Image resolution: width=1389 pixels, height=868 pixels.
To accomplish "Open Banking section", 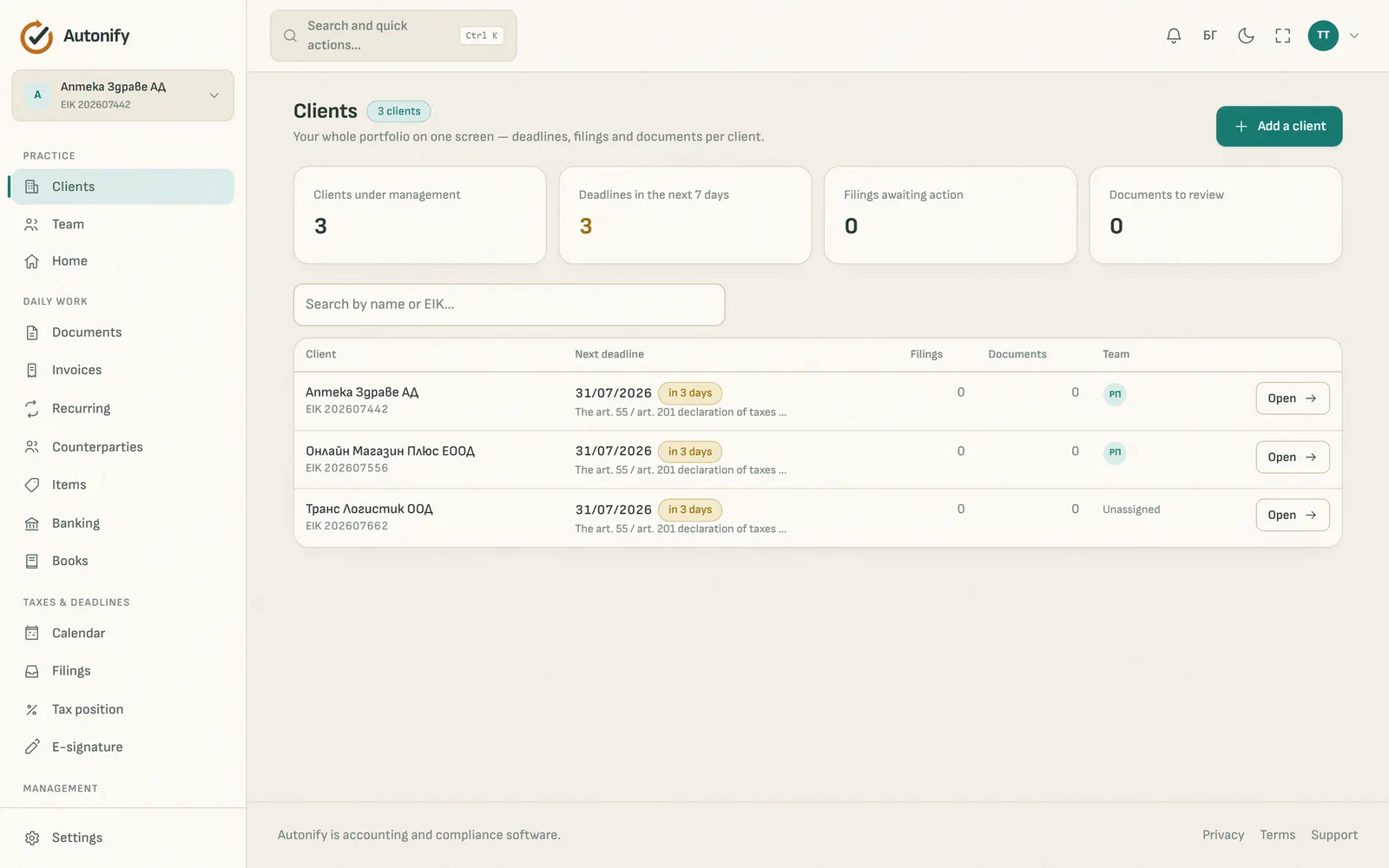I will pos(122,523).
